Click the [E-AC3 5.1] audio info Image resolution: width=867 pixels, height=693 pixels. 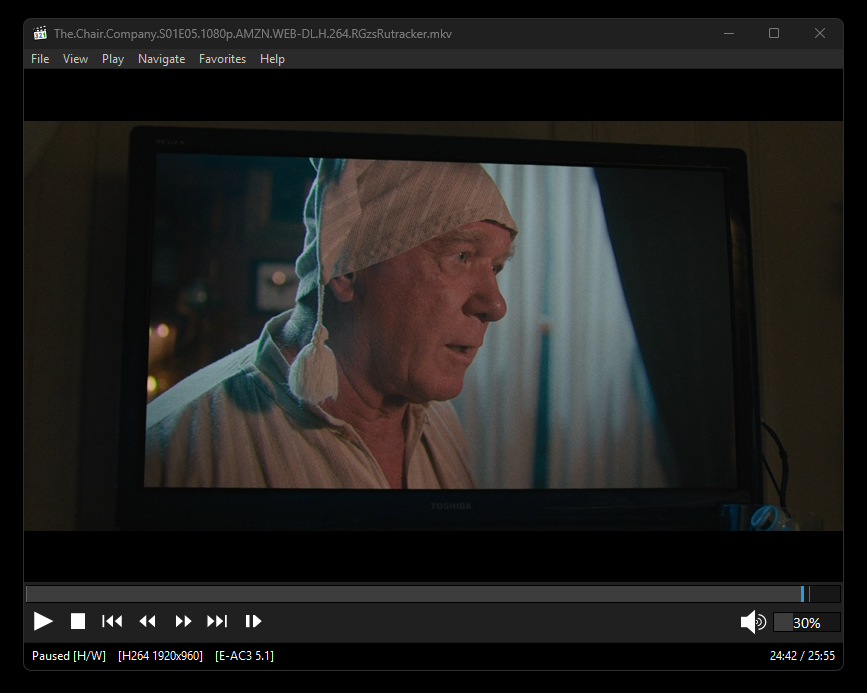pyautogui.click(x=244, y=655)
